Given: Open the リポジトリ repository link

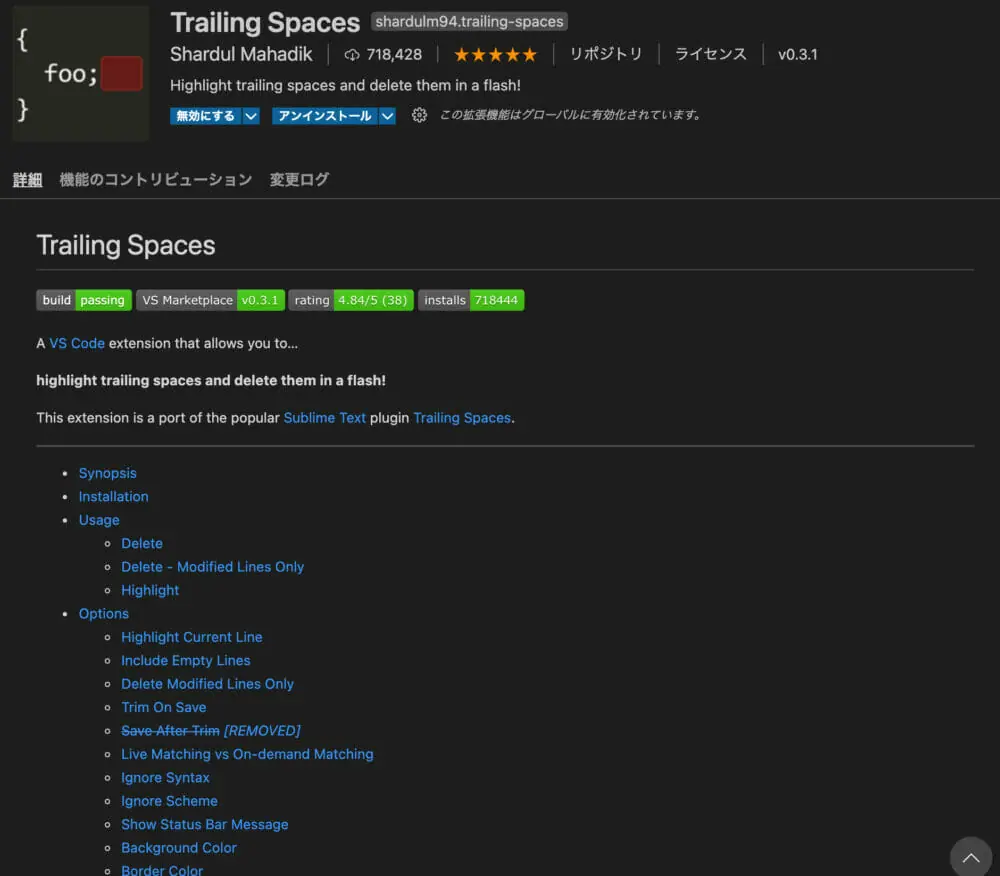Looking at the screenshot, I should click(x=606, y=54).
